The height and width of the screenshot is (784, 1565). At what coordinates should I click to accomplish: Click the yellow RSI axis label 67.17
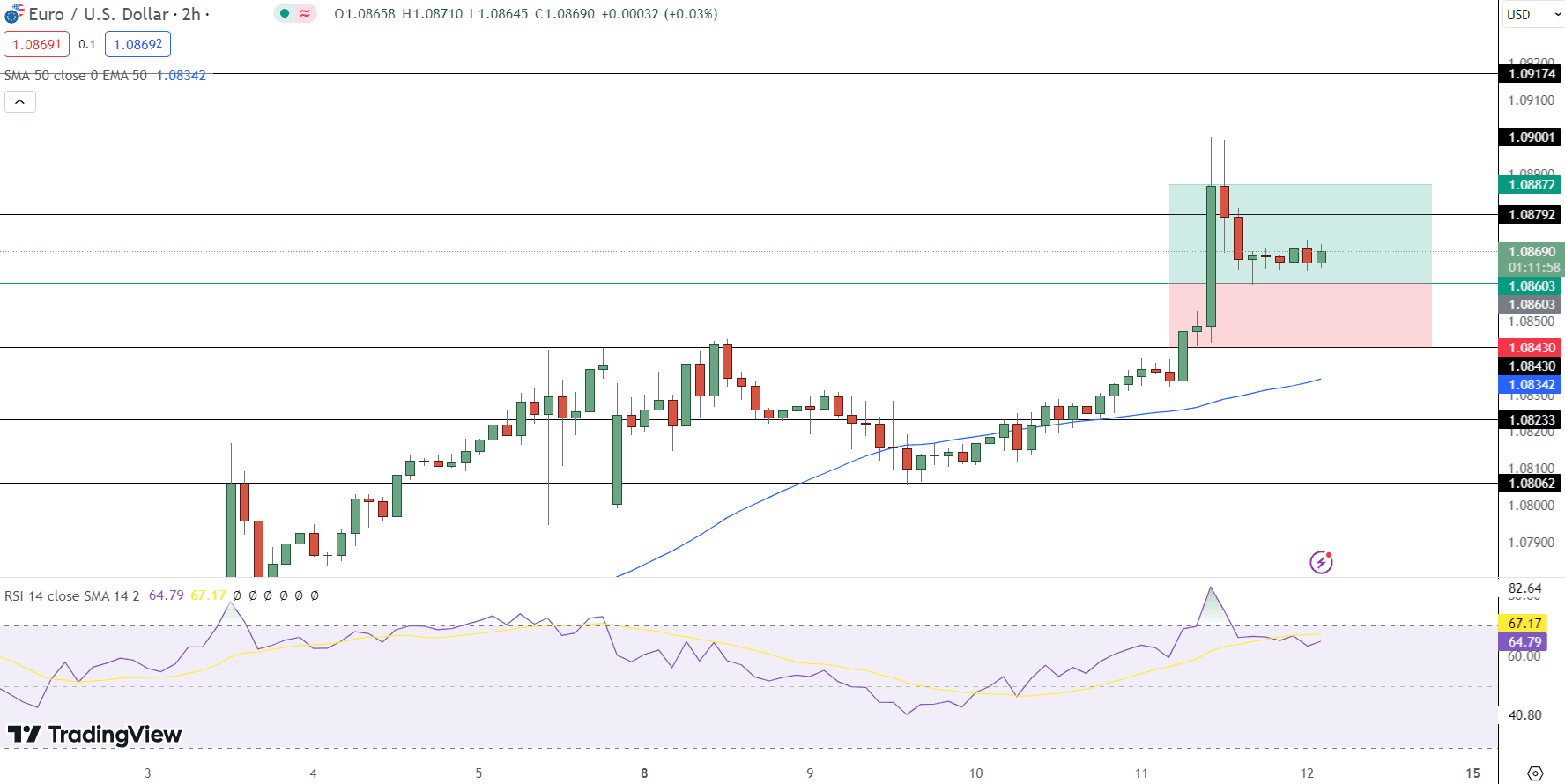pyautogui.click(x=1524, y=624)
